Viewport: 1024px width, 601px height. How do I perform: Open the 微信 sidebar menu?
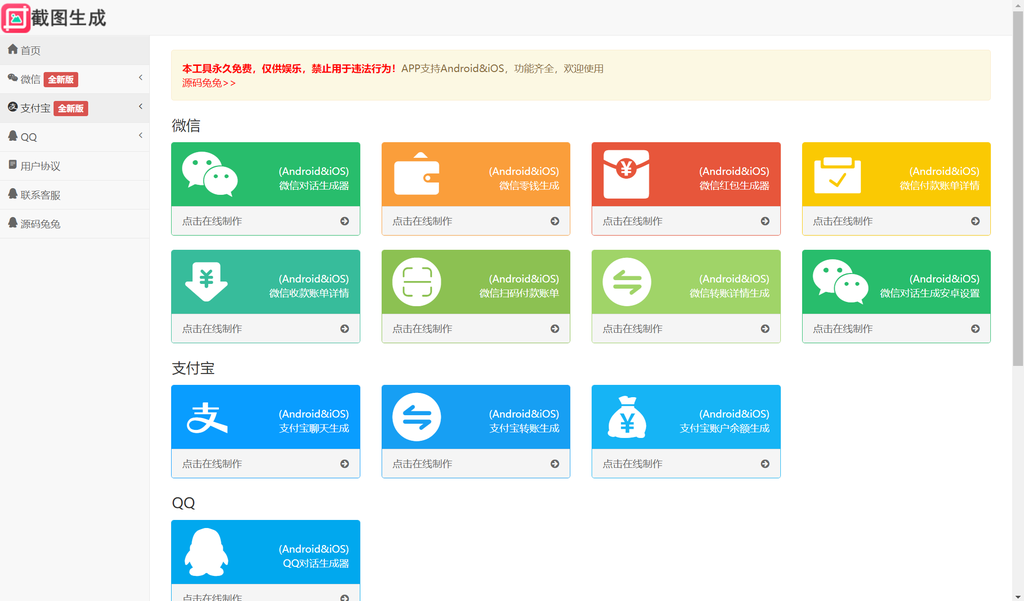pyautogui.click(x=74, y=79)
